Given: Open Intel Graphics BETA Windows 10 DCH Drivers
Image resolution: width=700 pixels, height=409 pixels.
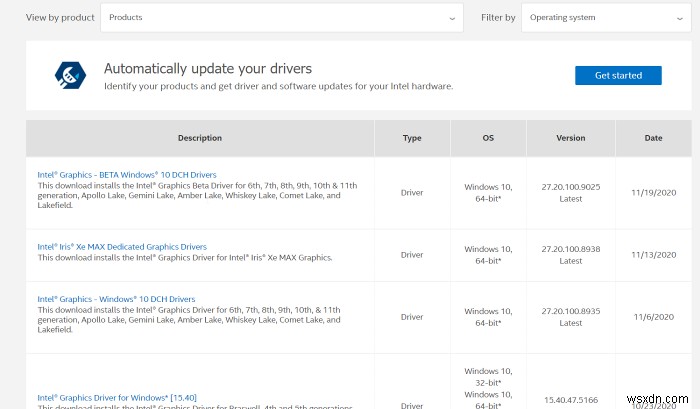Looking at the screenshot, I should click(126, 175).
